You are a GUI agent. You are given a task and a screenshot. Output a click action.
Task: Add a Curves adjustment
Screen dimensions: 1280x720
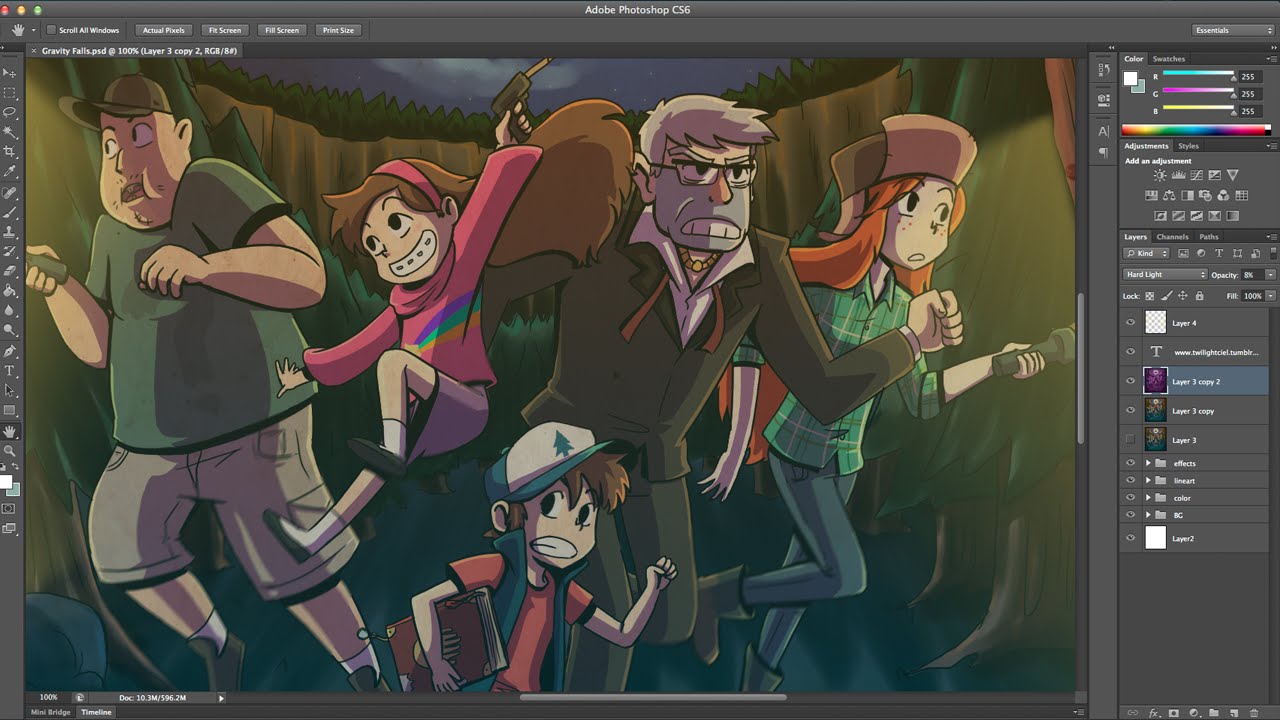click(x=1196, y=176)
